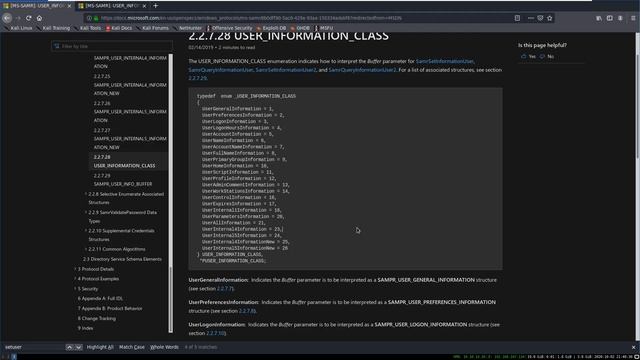Image resolution: width=640 pixels, height=360 pixels.
Task: Open the page actions three-dot menu
Action: (530, 18)
